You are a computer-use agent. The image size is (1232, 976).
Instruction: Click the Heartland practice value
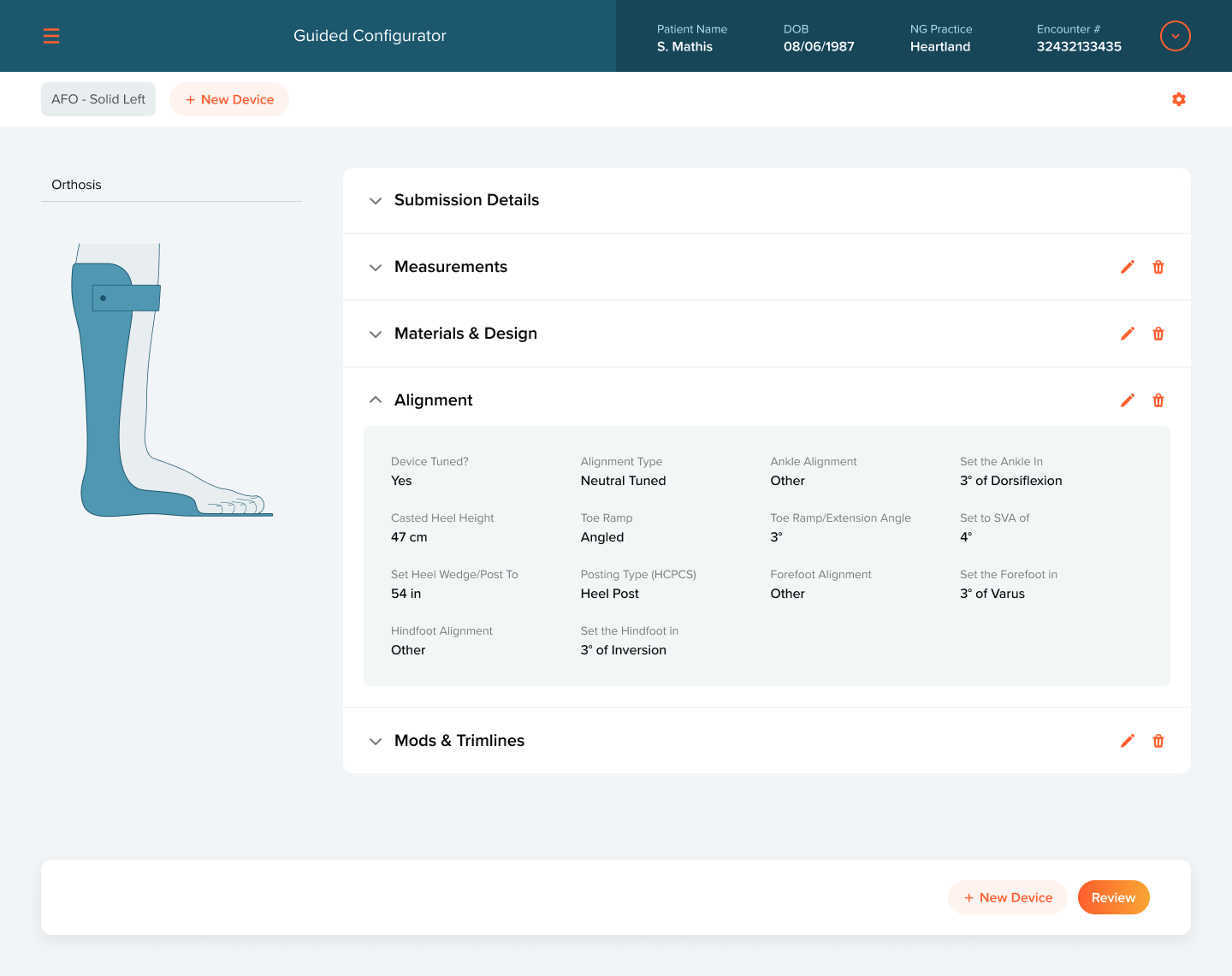pos(940,47)
